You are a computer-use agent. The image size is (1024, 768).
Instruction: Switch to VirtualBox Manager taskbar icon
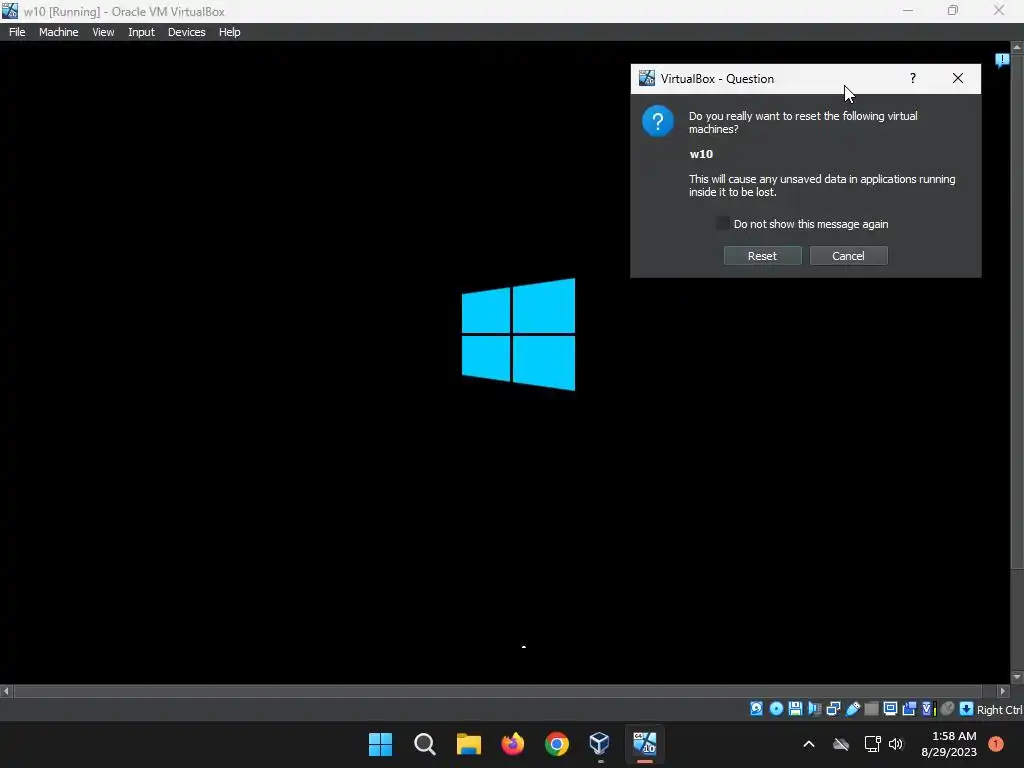pos(600,743)
